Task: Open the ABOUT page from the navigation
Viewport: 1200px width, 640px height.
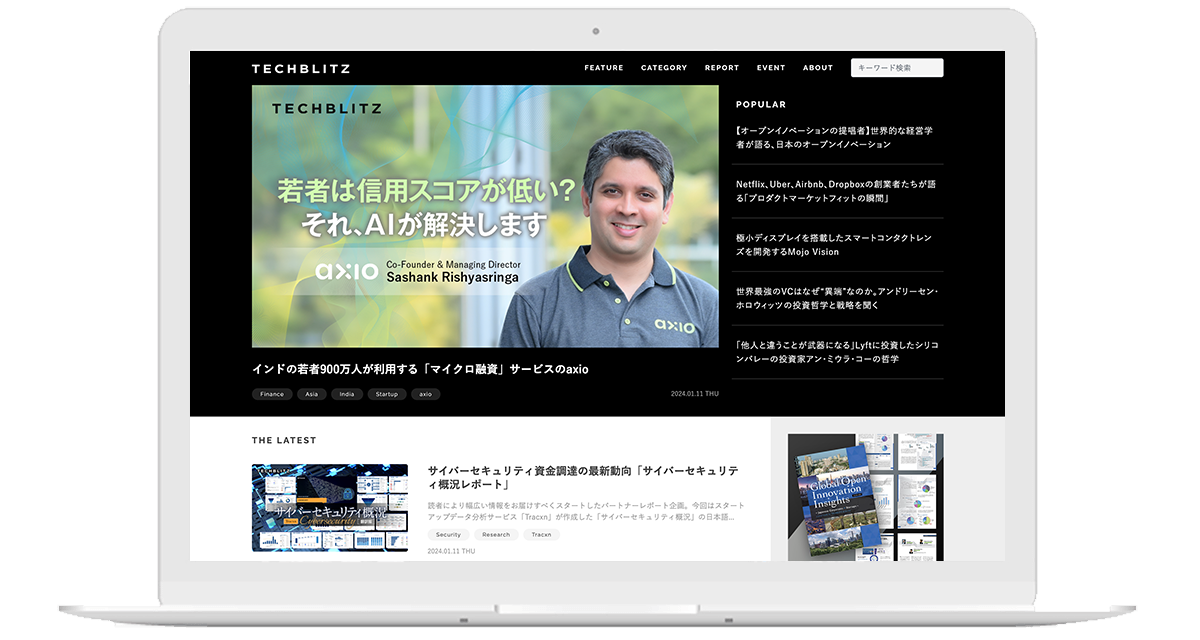Action: point(817,68)
